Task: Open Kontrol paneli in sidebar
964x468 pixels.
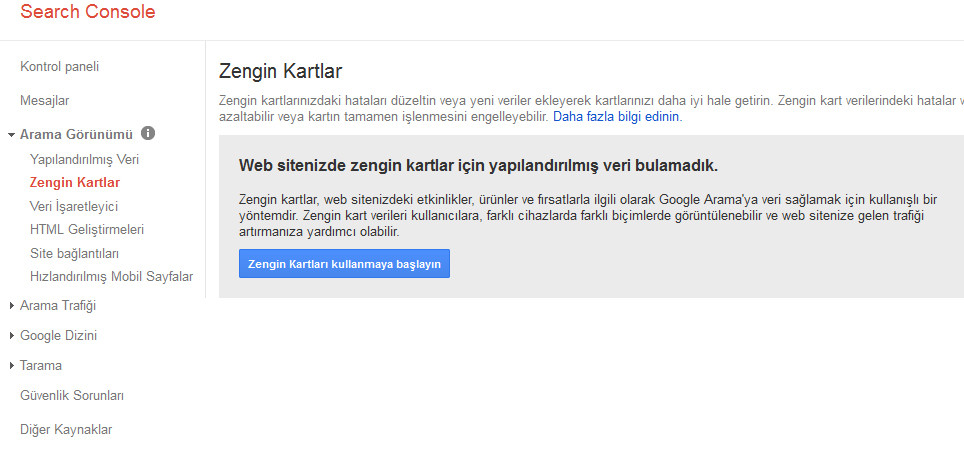Action: pyautogui.click(x=60, y=66)
